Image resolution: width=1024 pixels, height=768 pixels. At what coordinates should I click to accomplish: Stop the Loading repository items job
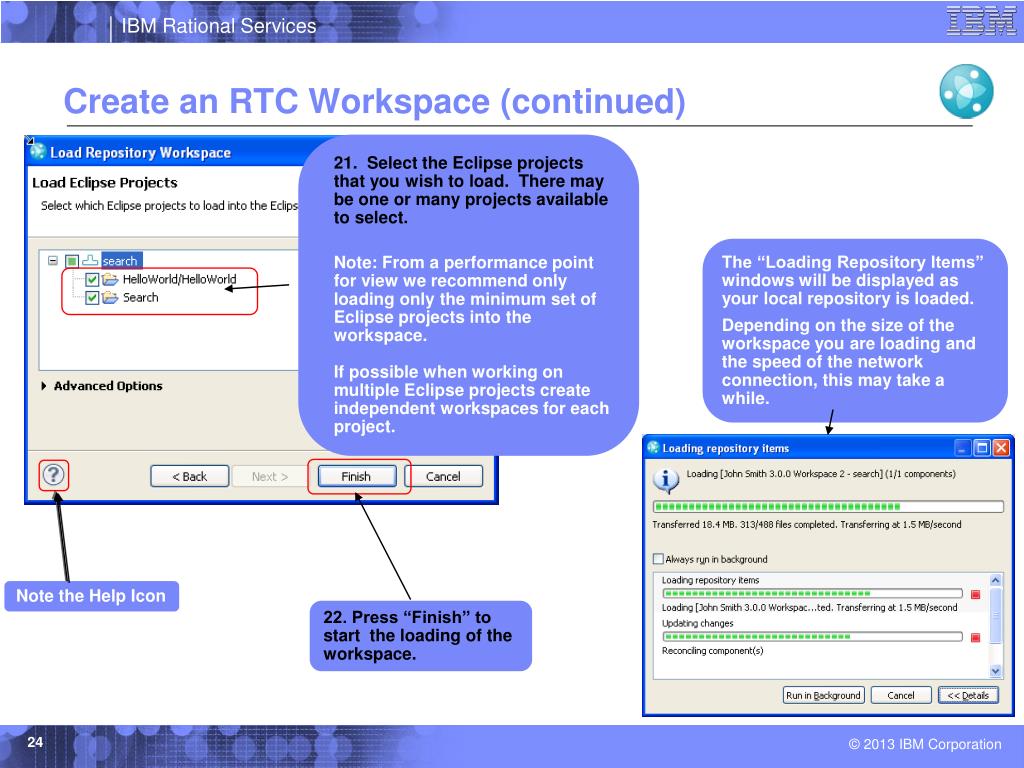[x=975, y=594]
